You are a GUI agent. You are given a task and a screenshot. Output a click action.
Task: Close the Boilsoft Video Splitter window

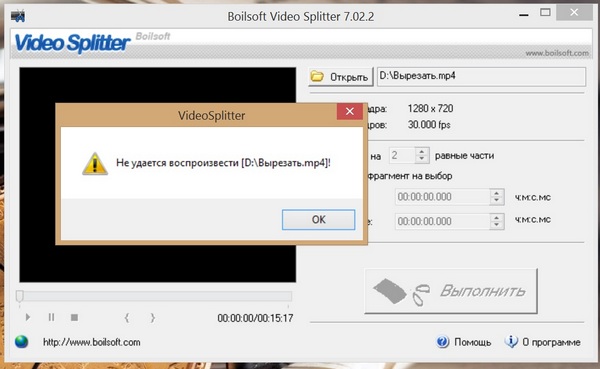coord(574,13)
